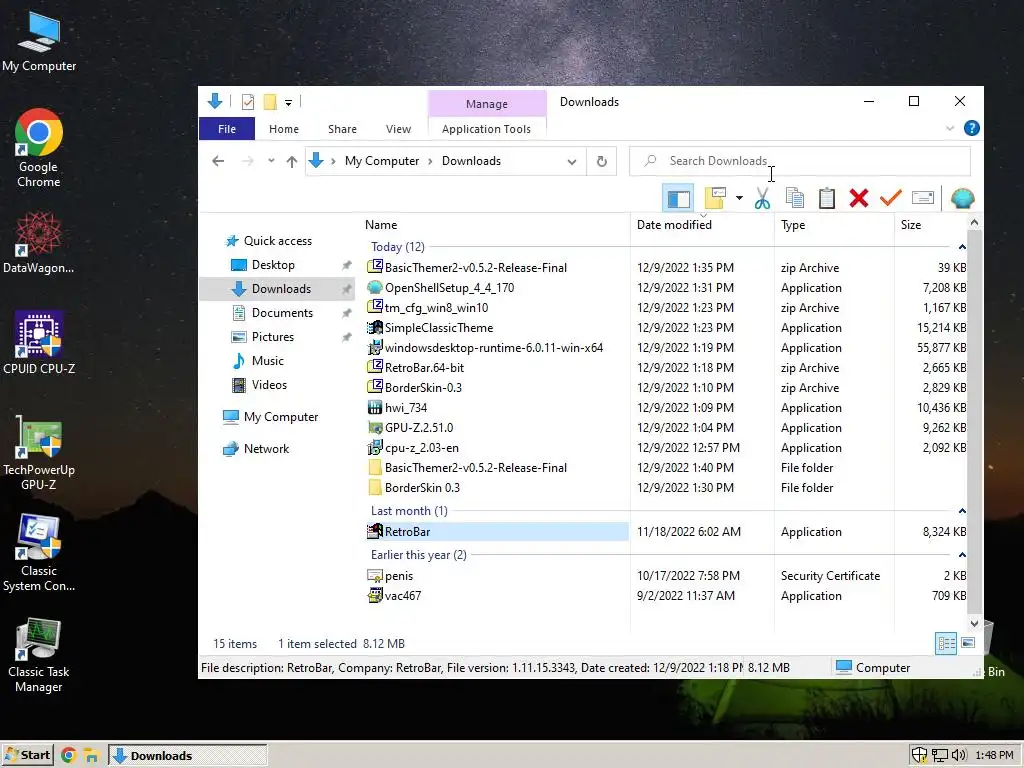Click New folder icon in quick access toolbar
The width and height of the screenshot is (1024, 768).
coord(270,102)
